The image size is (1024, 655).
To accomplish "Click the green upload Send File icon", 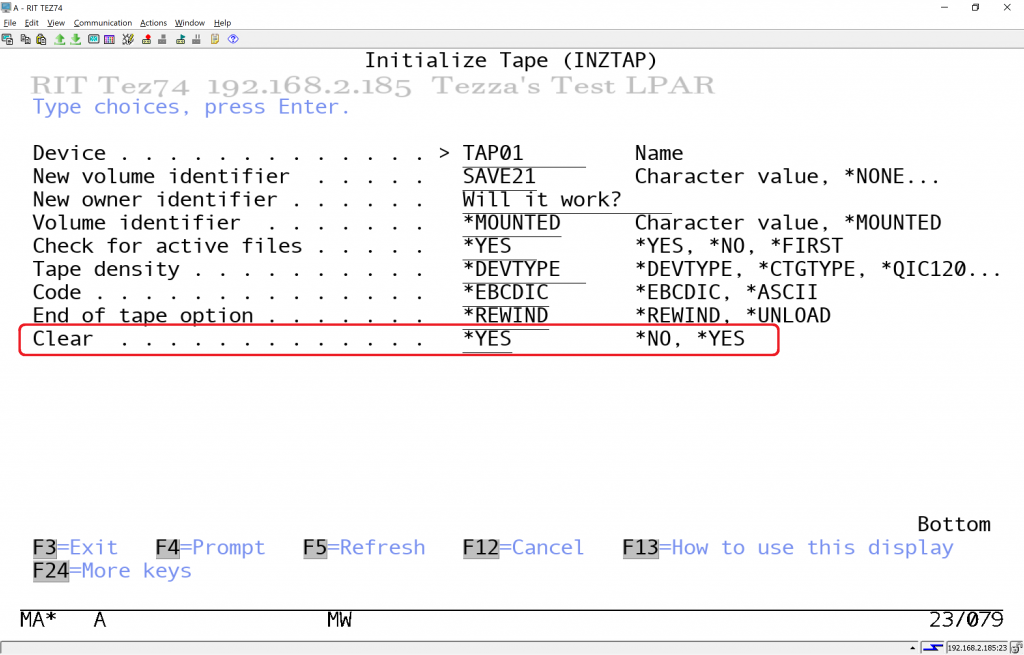I will pos(59,40).
